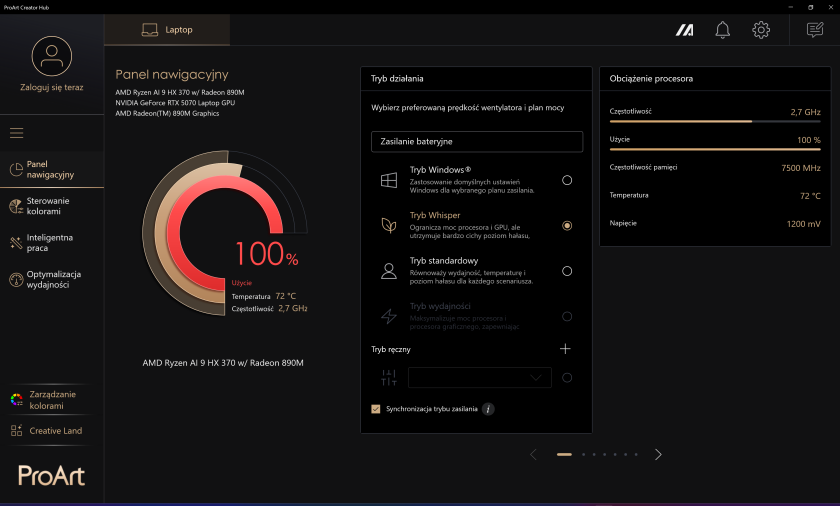The height and width of the screenshot is (506, 840).
Task: Click NVIDIA GeForce RTX 5070 Laptop GPU text
Action: click(175, 103)
